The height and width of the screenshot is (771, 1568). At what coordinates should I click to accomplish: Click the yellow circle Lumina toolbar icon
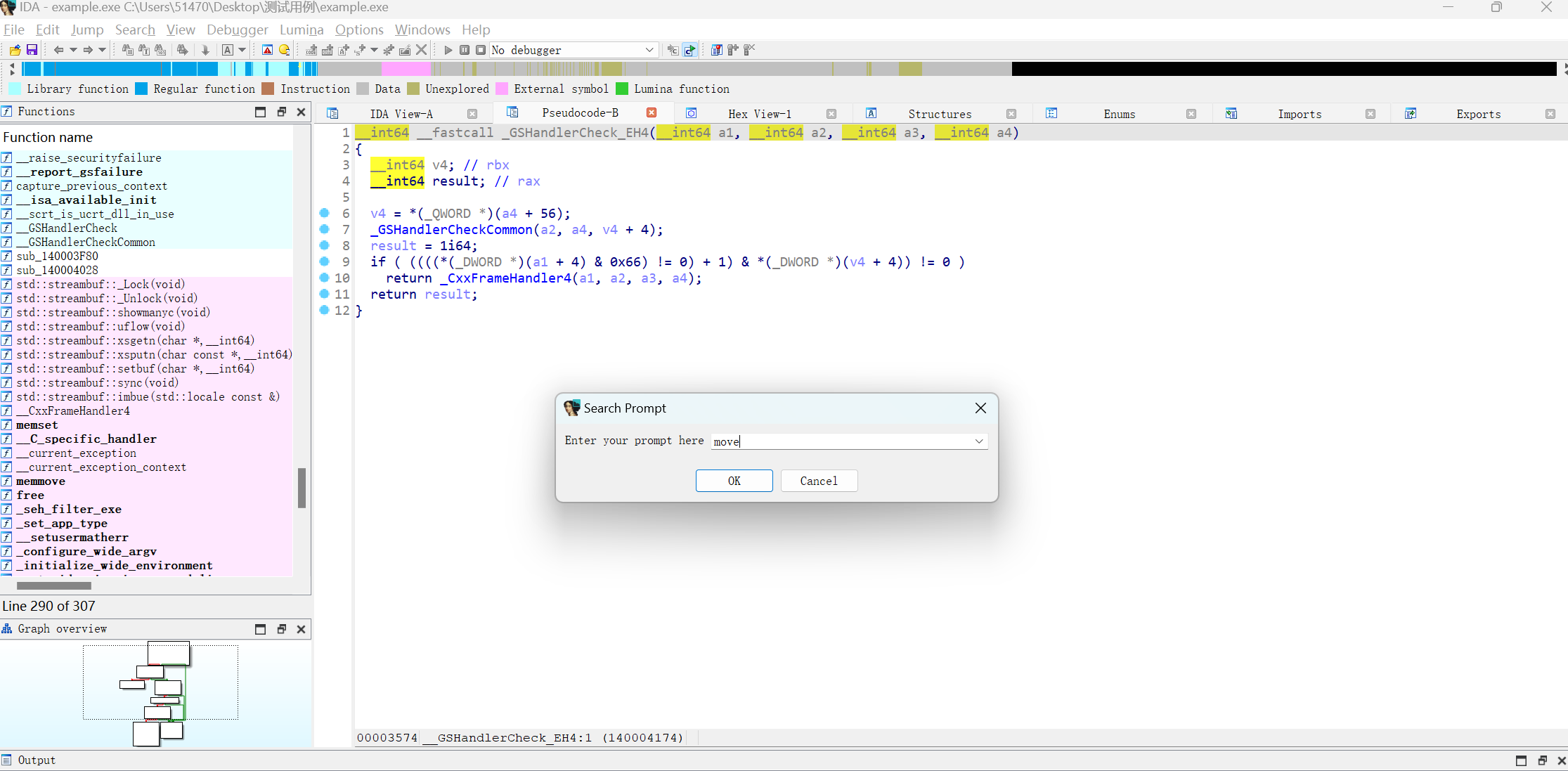pos(284,50)
